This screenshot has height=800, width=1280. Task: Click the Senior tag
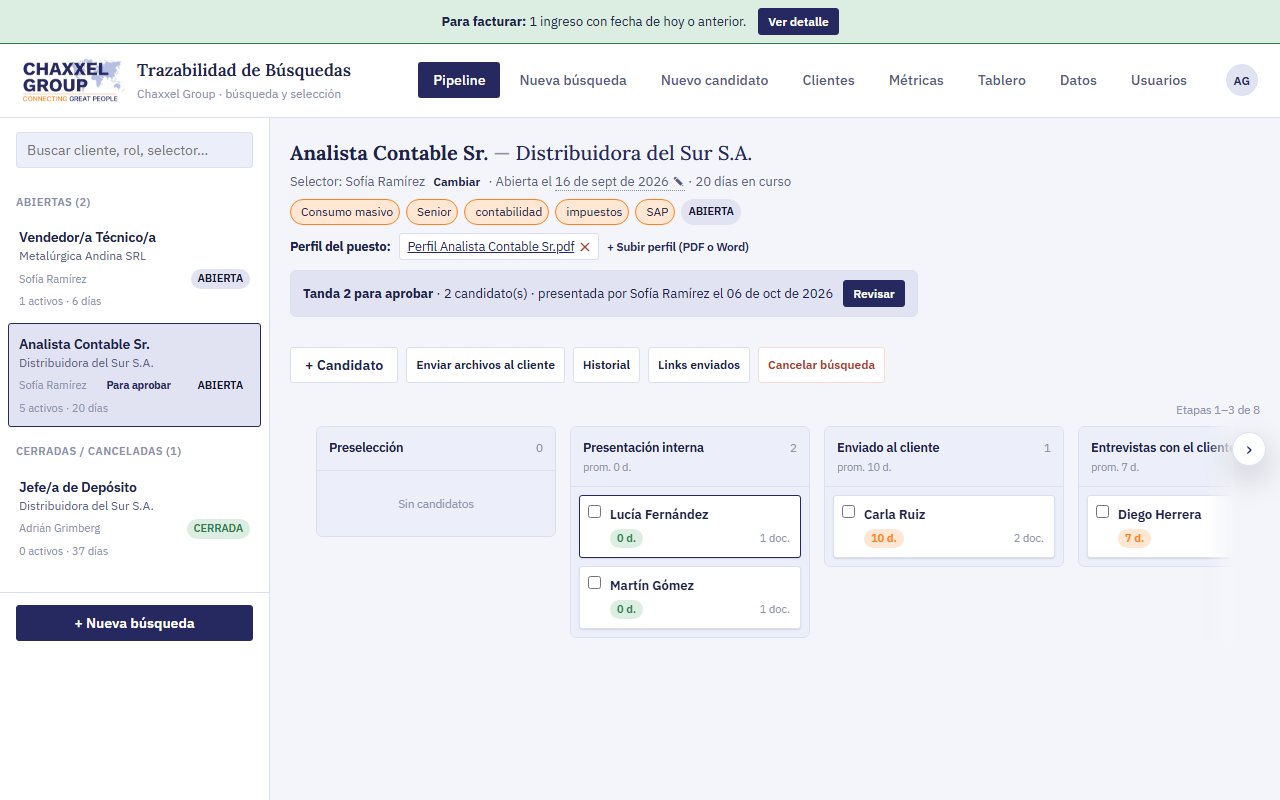(434, 212)
